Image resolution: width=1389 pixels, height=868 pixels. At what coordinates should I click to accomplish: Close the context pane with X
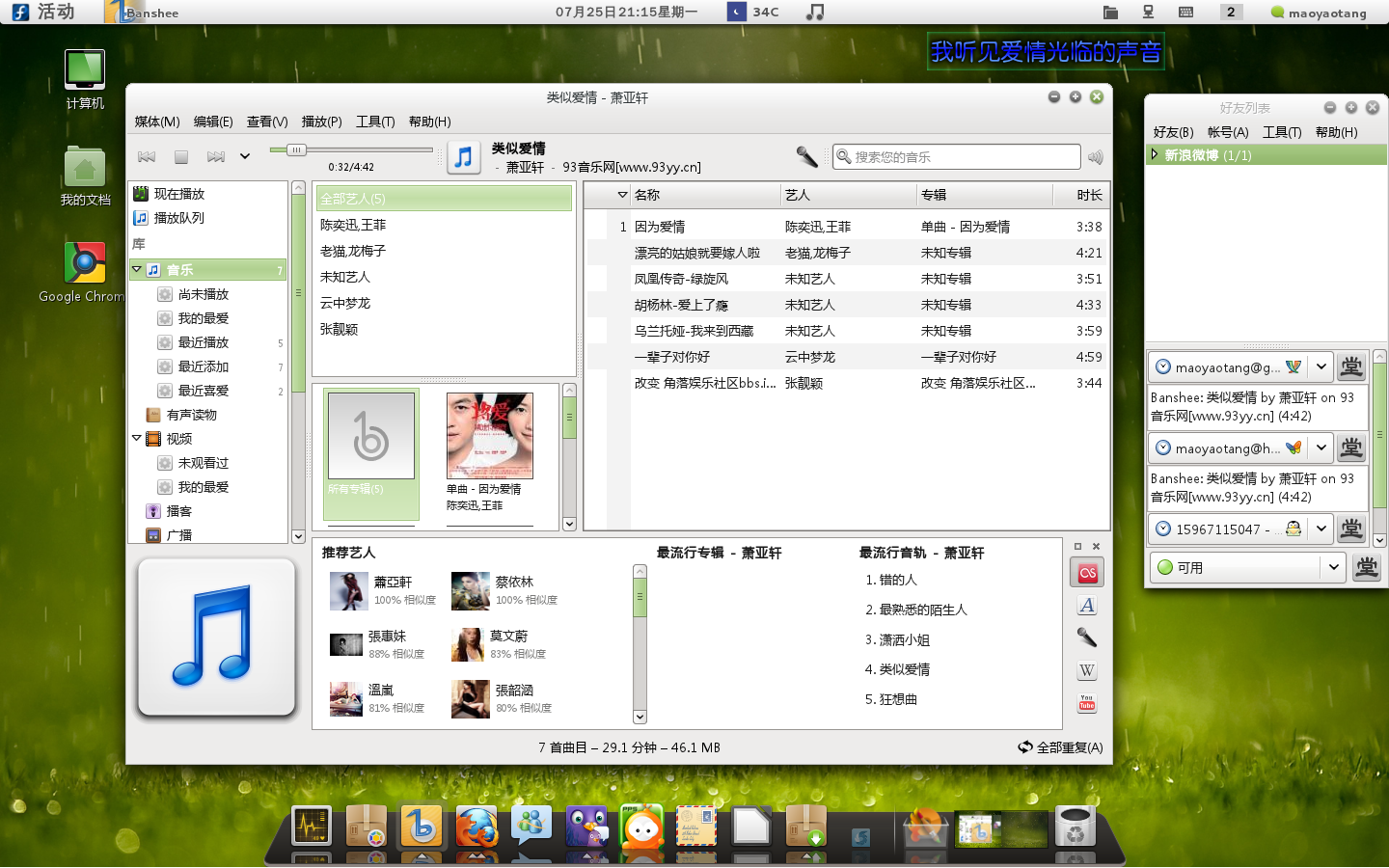pos(1096,546)
